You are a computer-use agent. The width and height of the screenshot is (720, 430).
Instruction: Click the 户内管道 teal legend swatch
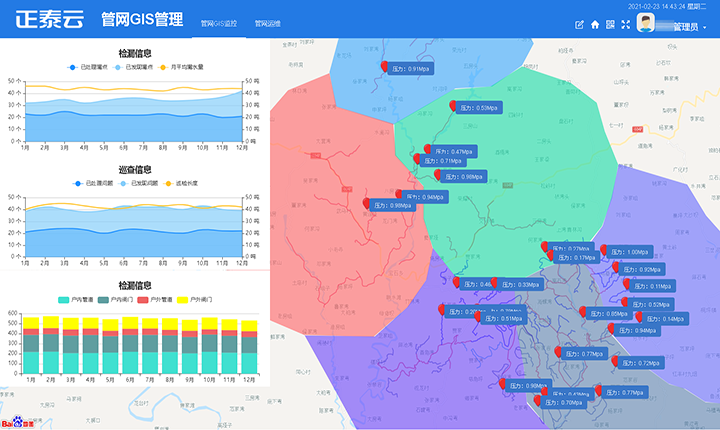click(x=64, y=300)
